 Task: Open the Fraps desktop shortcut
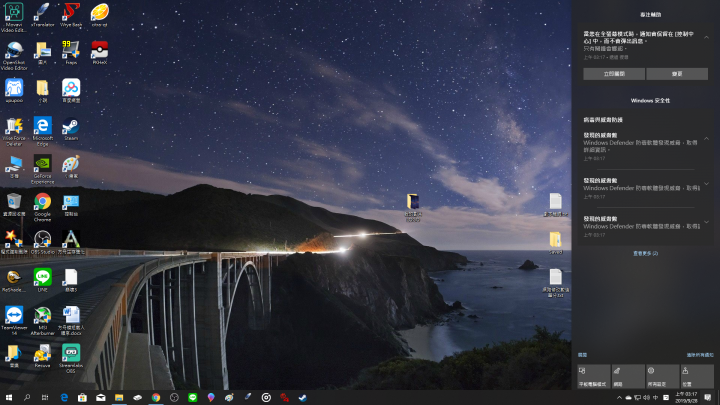(x=71, y=52)
